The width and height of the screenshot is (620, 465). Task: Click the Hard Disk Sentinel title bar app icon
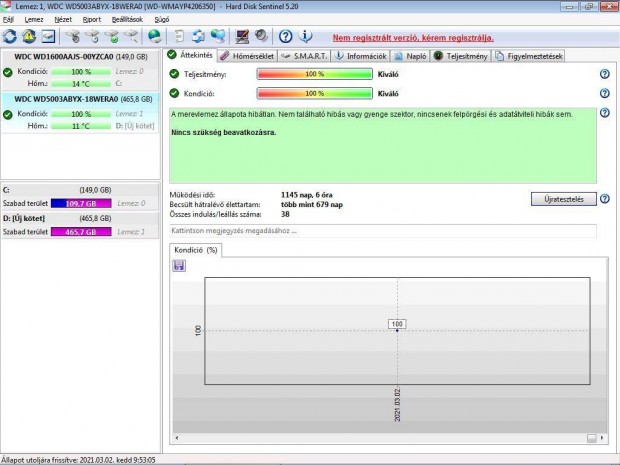coord(6,6)
